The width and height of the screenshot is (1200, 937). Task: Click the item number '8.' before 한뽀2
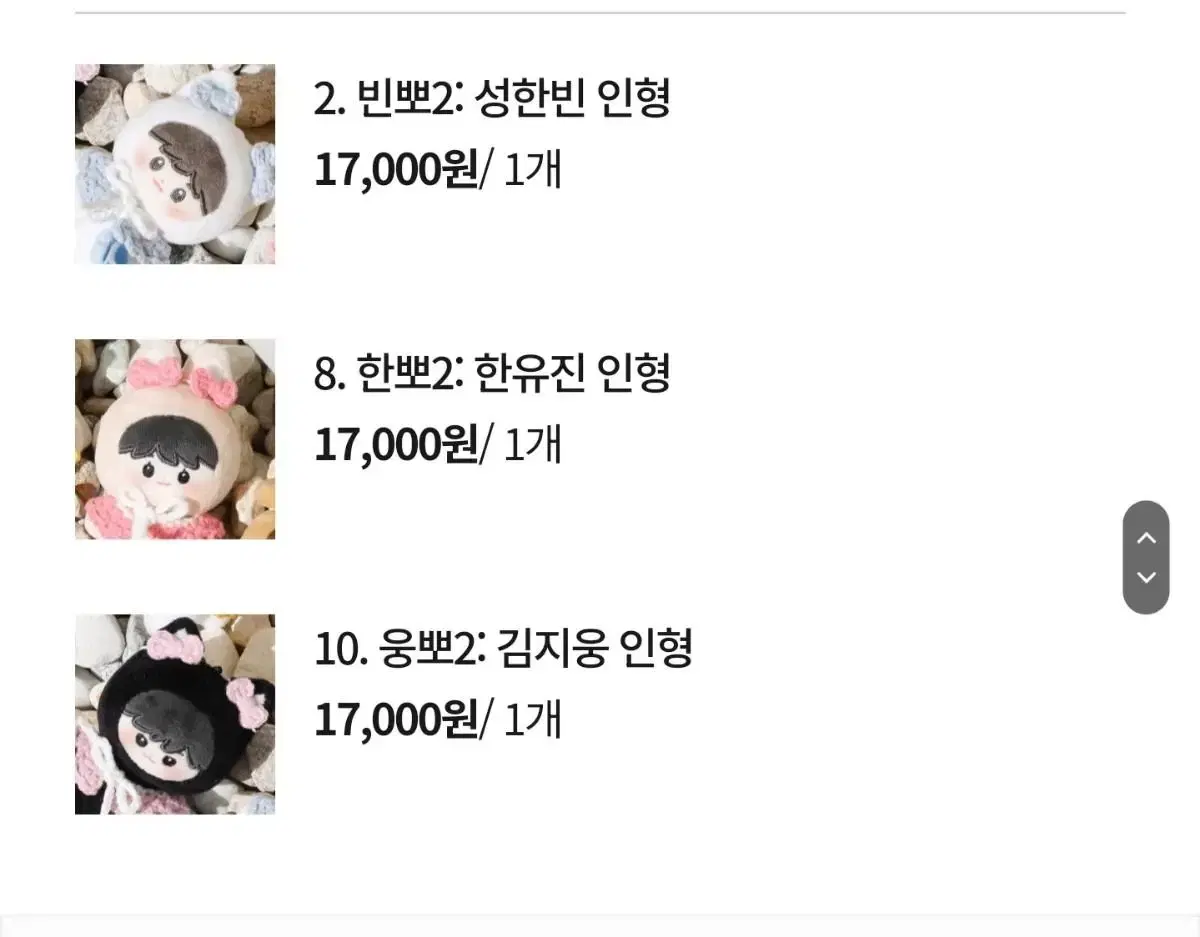[330, 374]
